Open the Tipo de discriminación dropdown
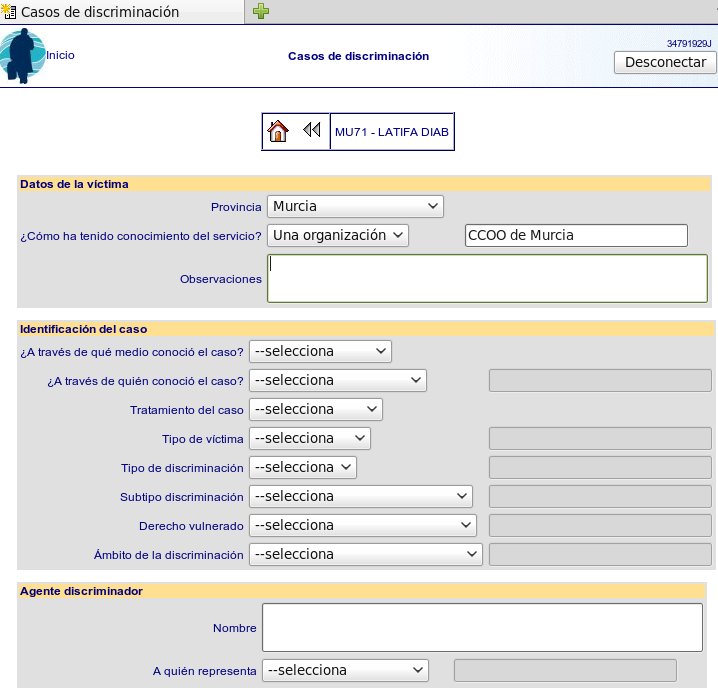 tap(303, 467)
